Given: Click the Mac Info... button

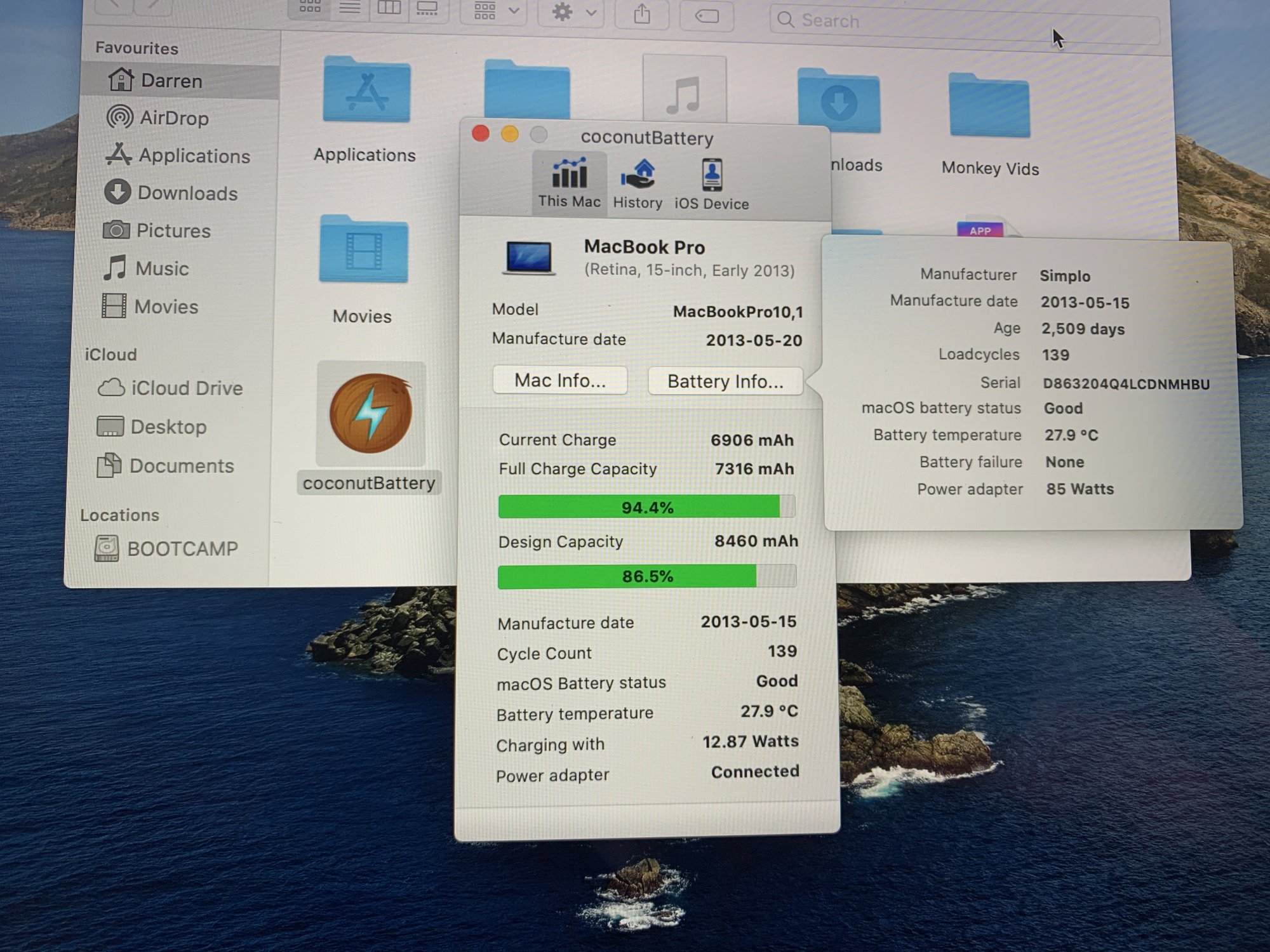Looking at the screenshot, I should [559, 380].
